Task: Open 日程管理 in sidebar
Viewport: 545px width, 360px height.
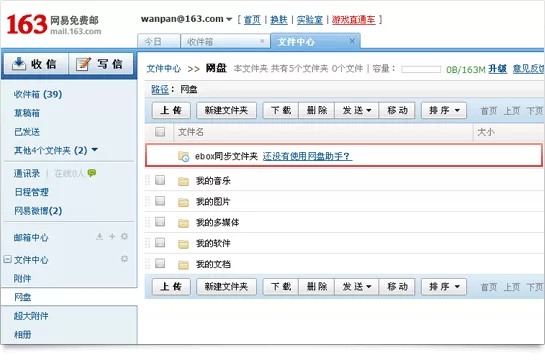Action: [31, 192]
